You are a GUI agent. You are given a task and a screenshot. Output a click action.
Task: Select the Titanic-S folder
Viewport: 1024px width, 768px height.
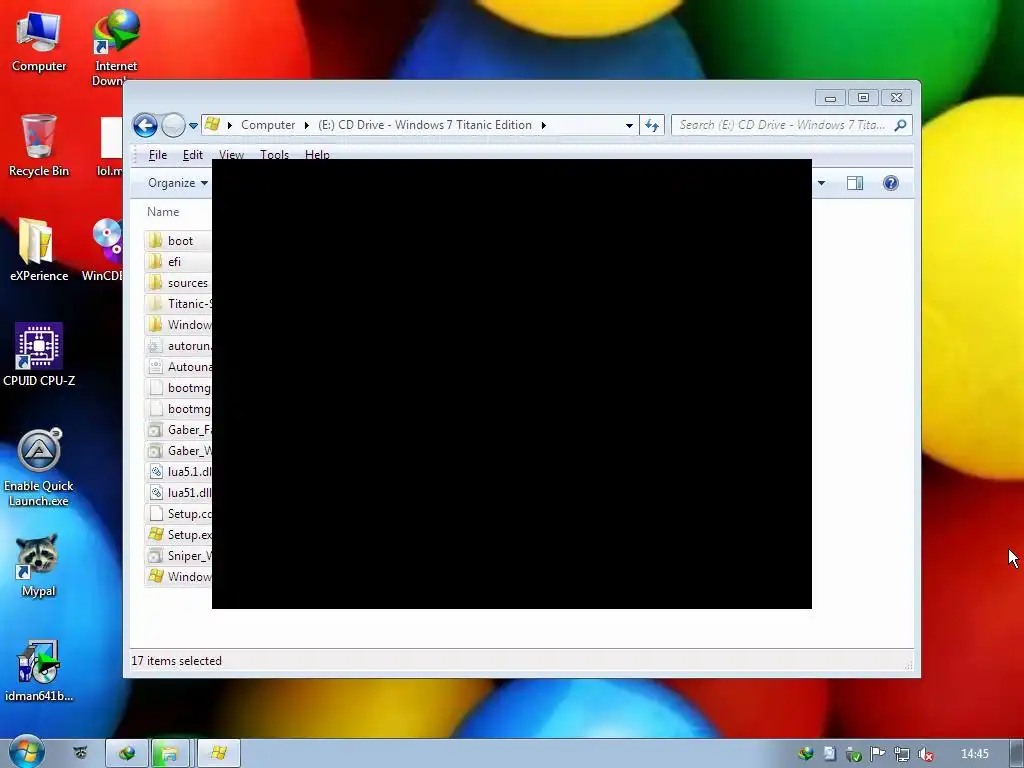tap(178, 304)
